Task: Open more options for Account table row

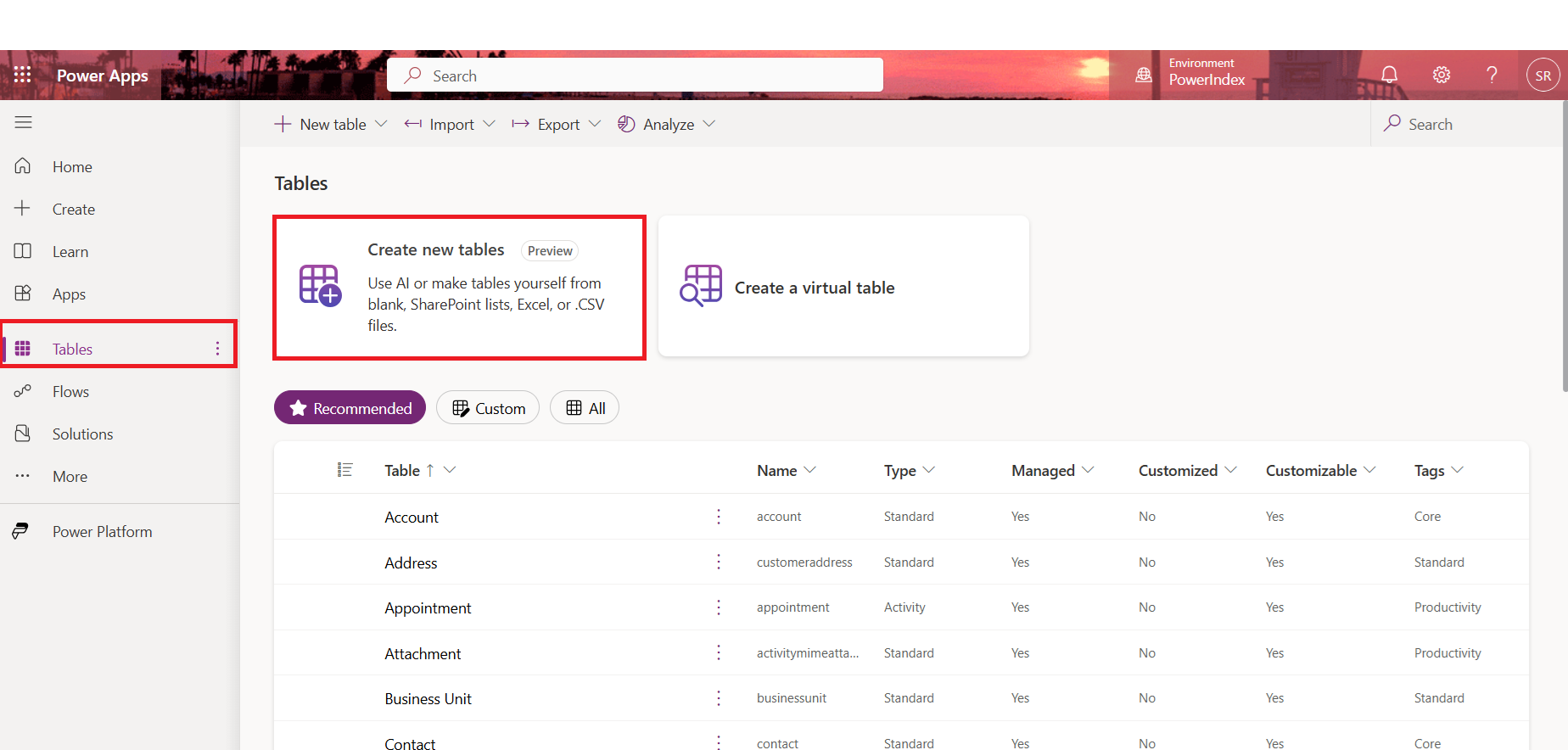Action: coord(718,517)
